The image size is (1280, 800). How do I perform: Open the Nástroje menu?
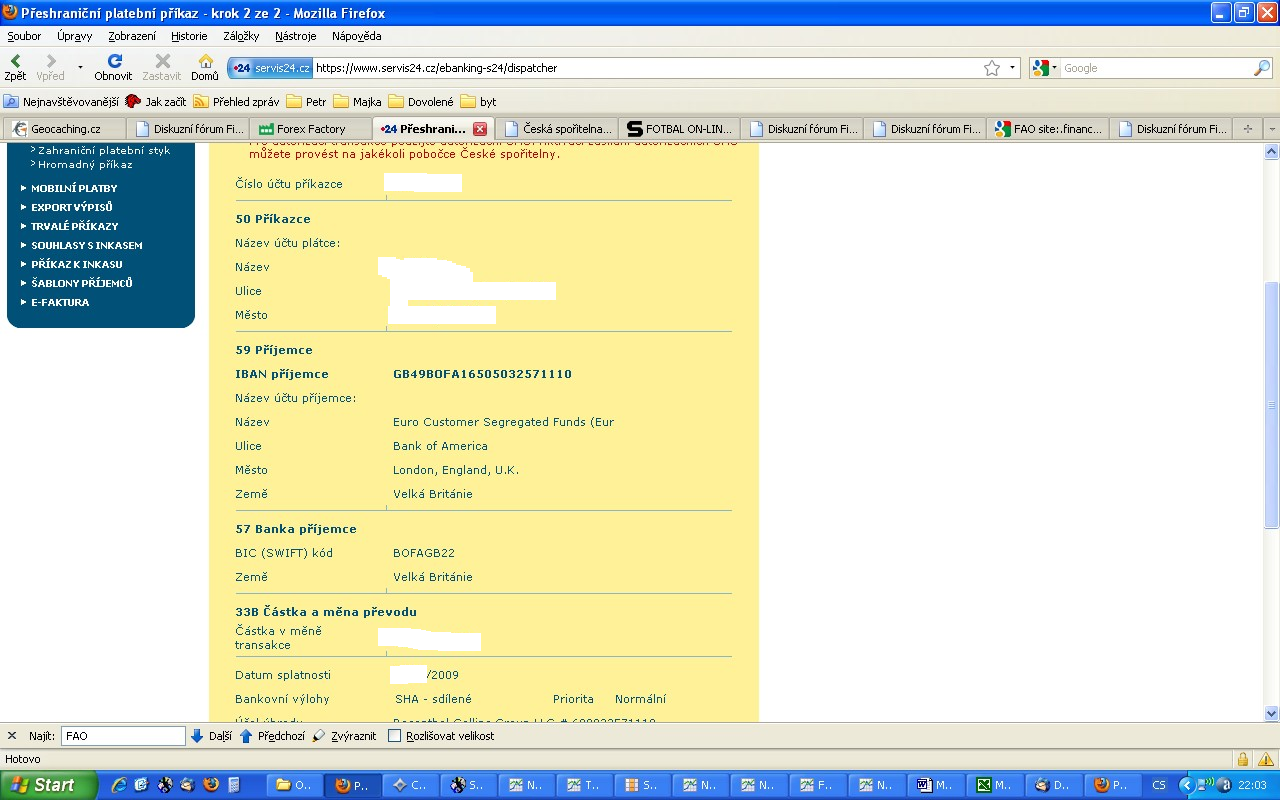click(296, 36)
